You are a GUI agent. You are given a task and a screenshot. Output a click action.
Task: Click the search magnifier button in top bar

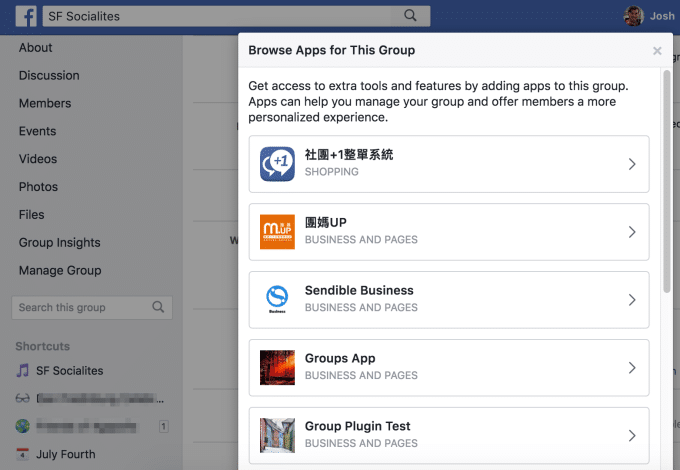click(x=408, y=16)
